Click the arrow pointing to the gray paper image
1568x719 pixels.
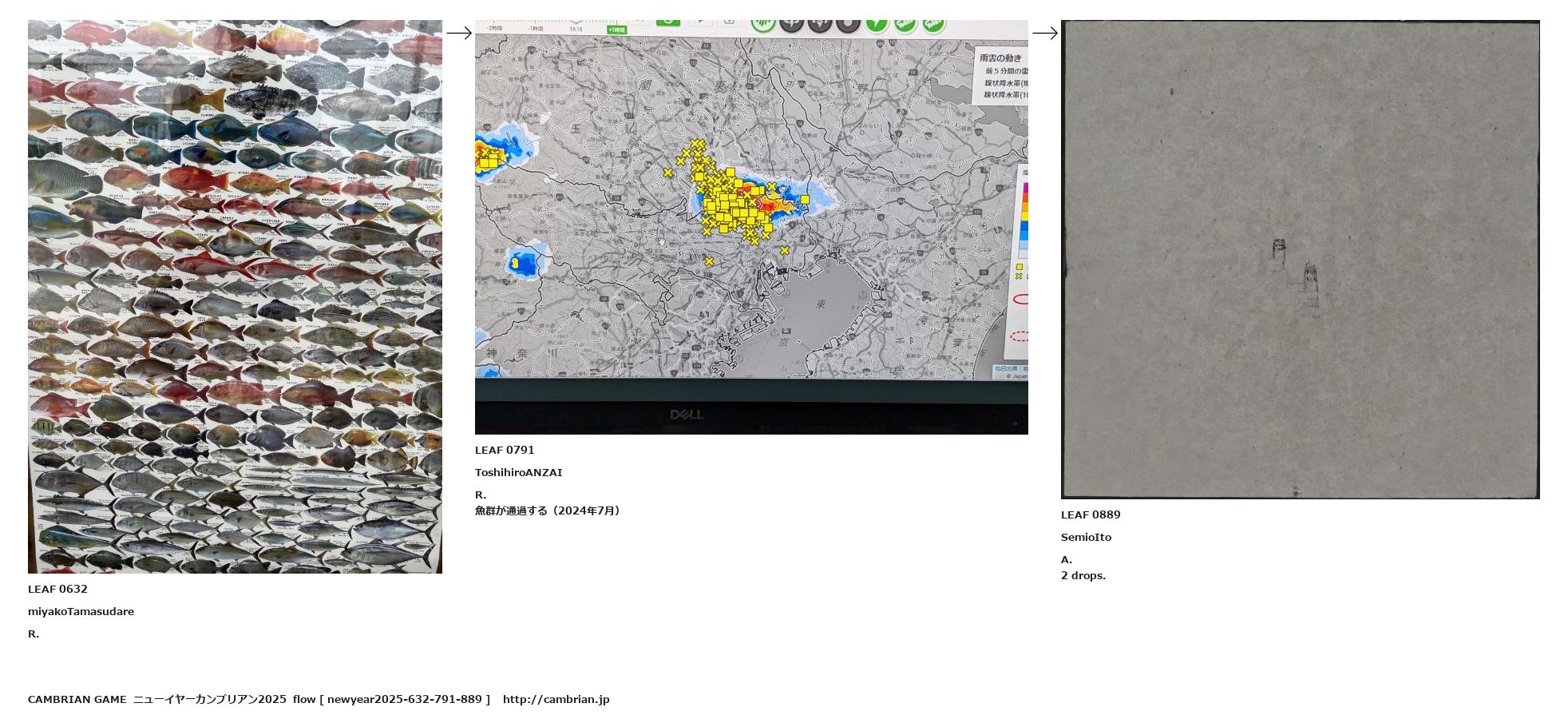coord(1044,33)
